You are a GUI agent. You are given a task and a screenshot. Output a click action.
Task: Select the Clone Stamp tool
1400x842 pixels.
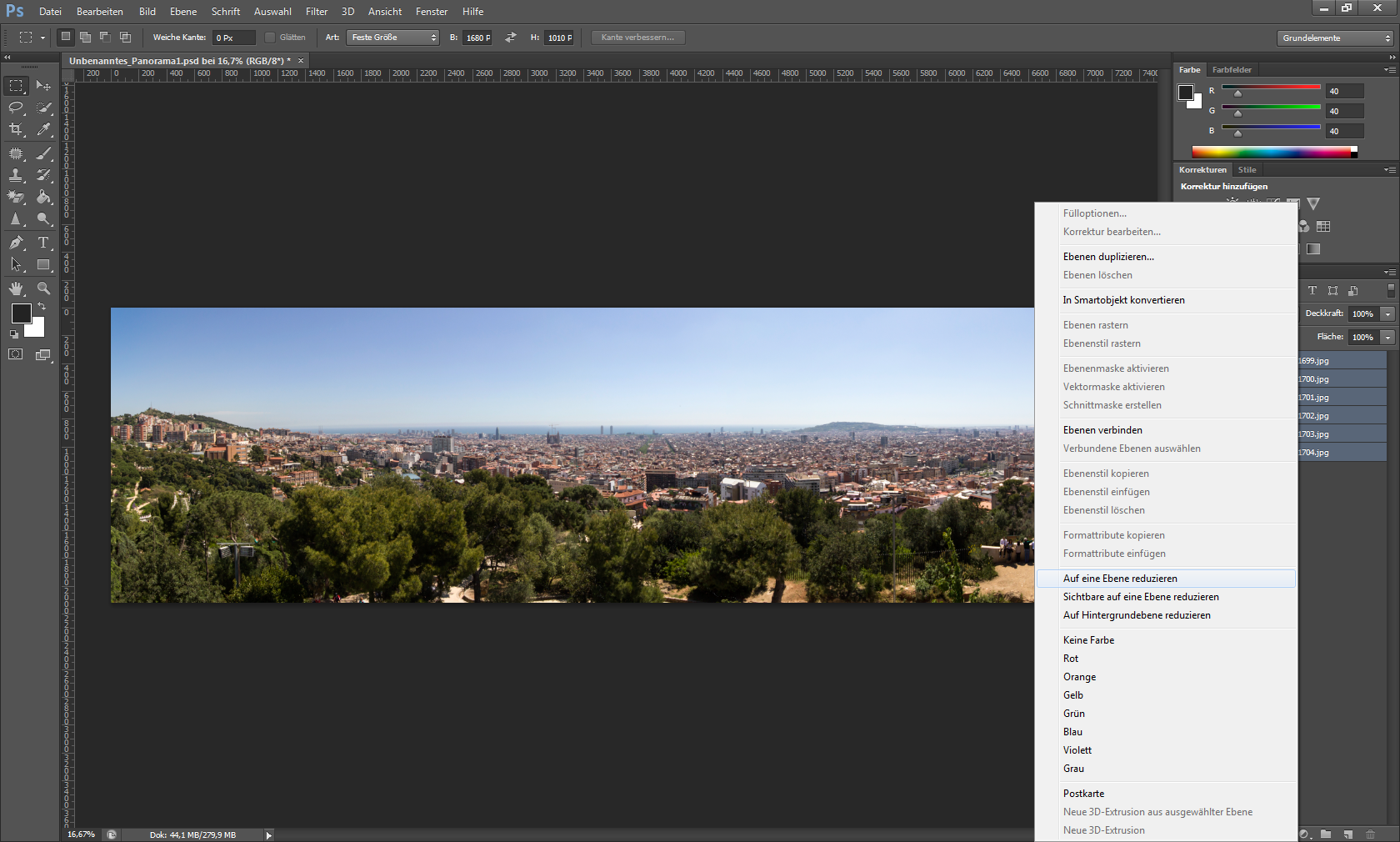16,175
